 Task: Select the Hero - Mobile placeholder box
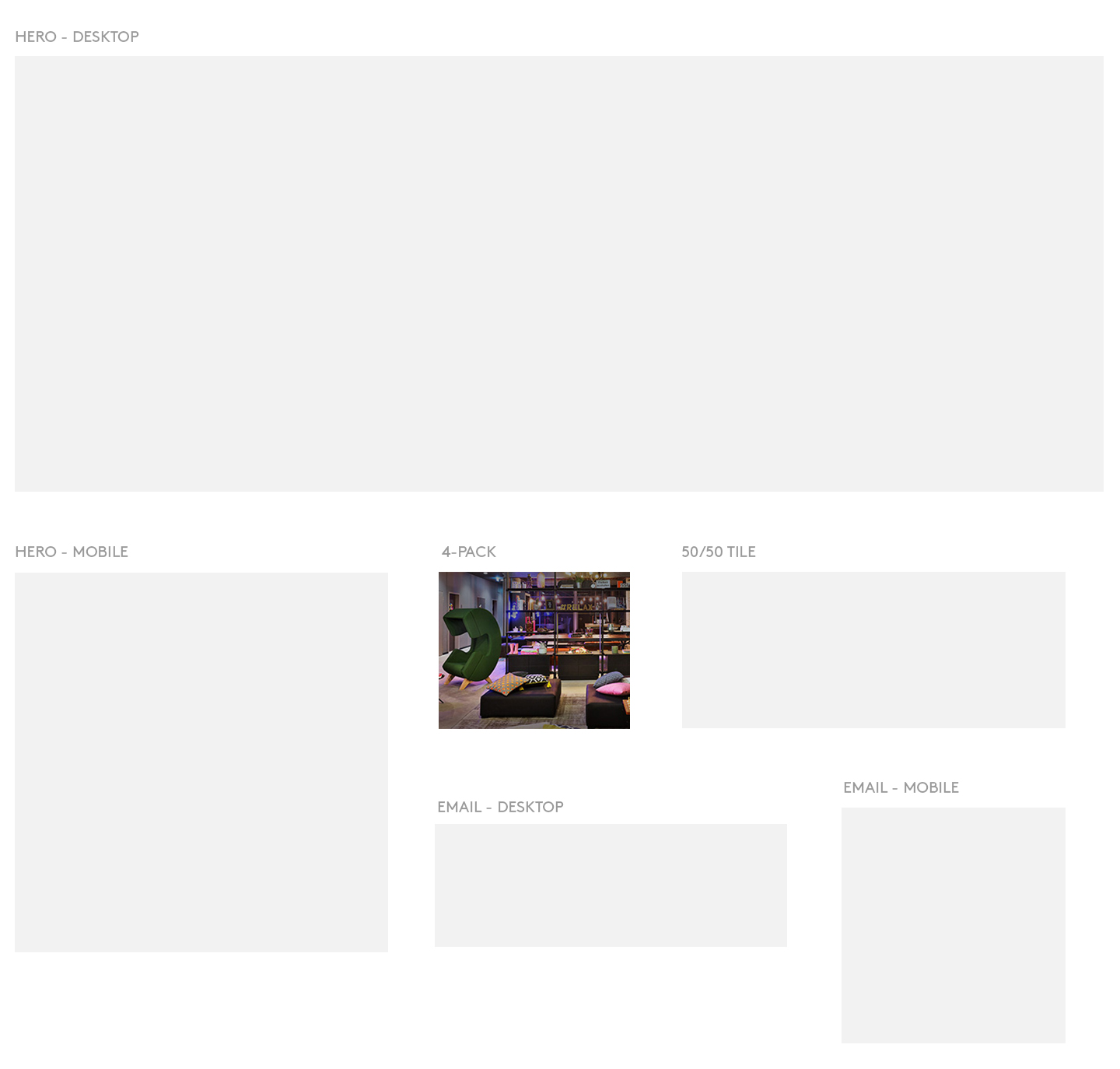point(201,762)
